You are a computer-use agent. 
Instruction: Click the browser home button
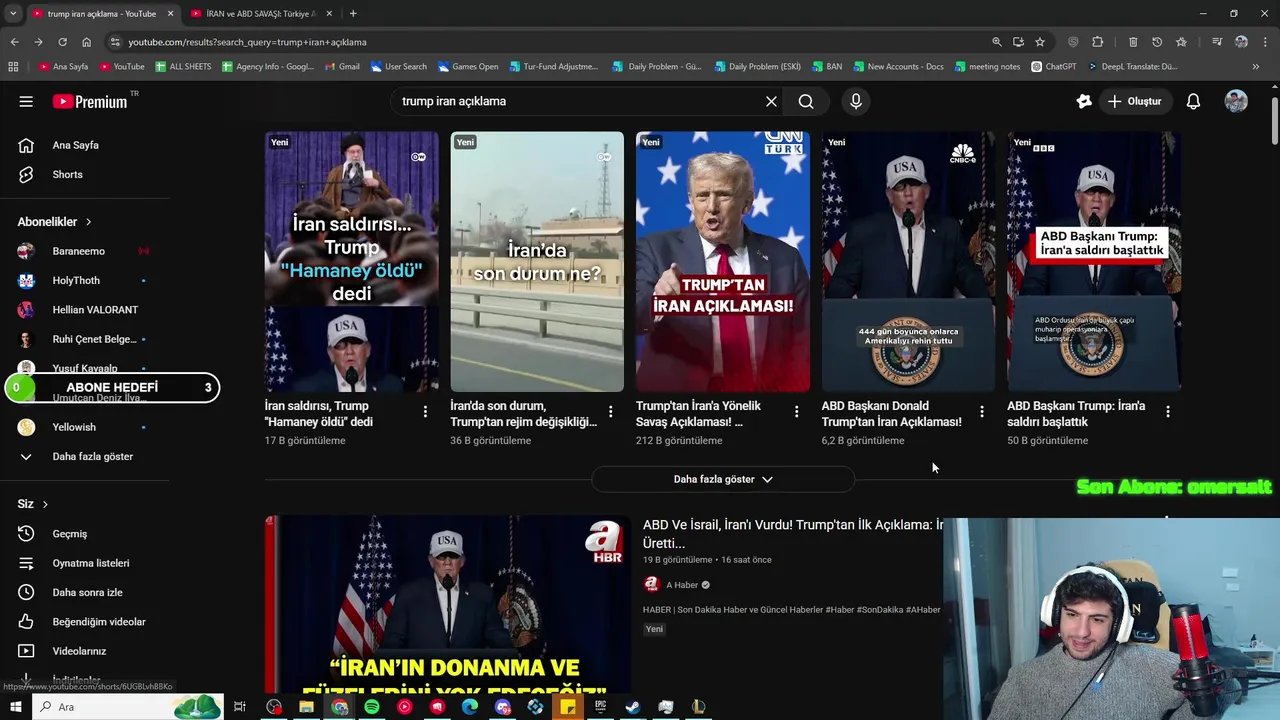(86, 42)
